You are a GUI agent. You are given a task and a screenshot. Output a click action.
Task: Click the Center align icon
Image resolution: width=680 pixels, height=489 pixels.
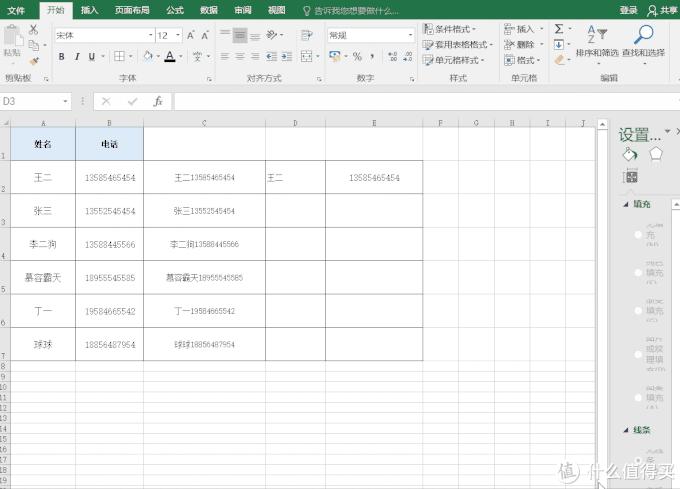(240, 56)
